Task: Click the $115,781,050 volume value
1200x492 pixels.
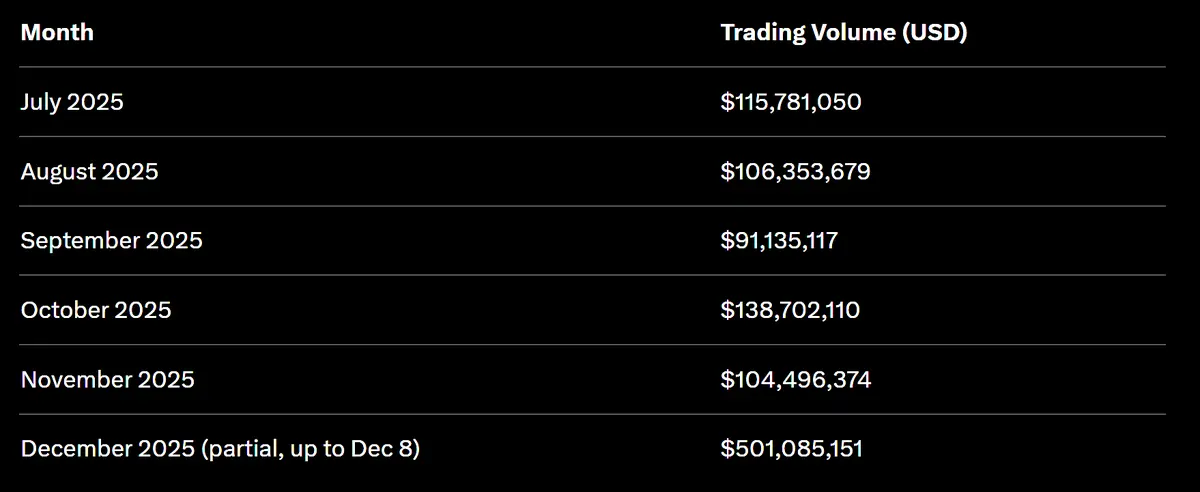Action: point(791,102)
